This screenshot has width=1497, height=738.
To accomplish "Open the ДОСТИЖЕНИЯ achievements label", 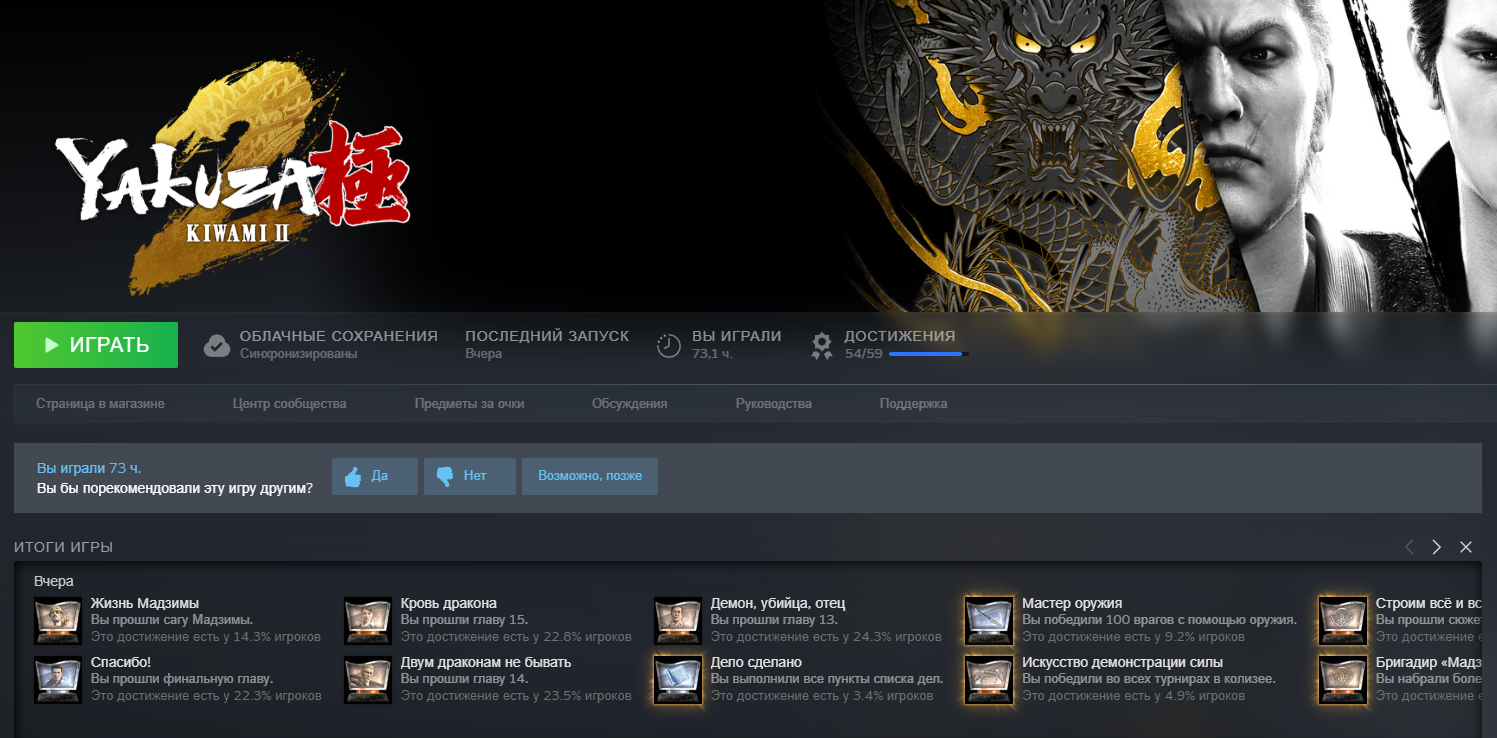I will (x=900, y=336).
